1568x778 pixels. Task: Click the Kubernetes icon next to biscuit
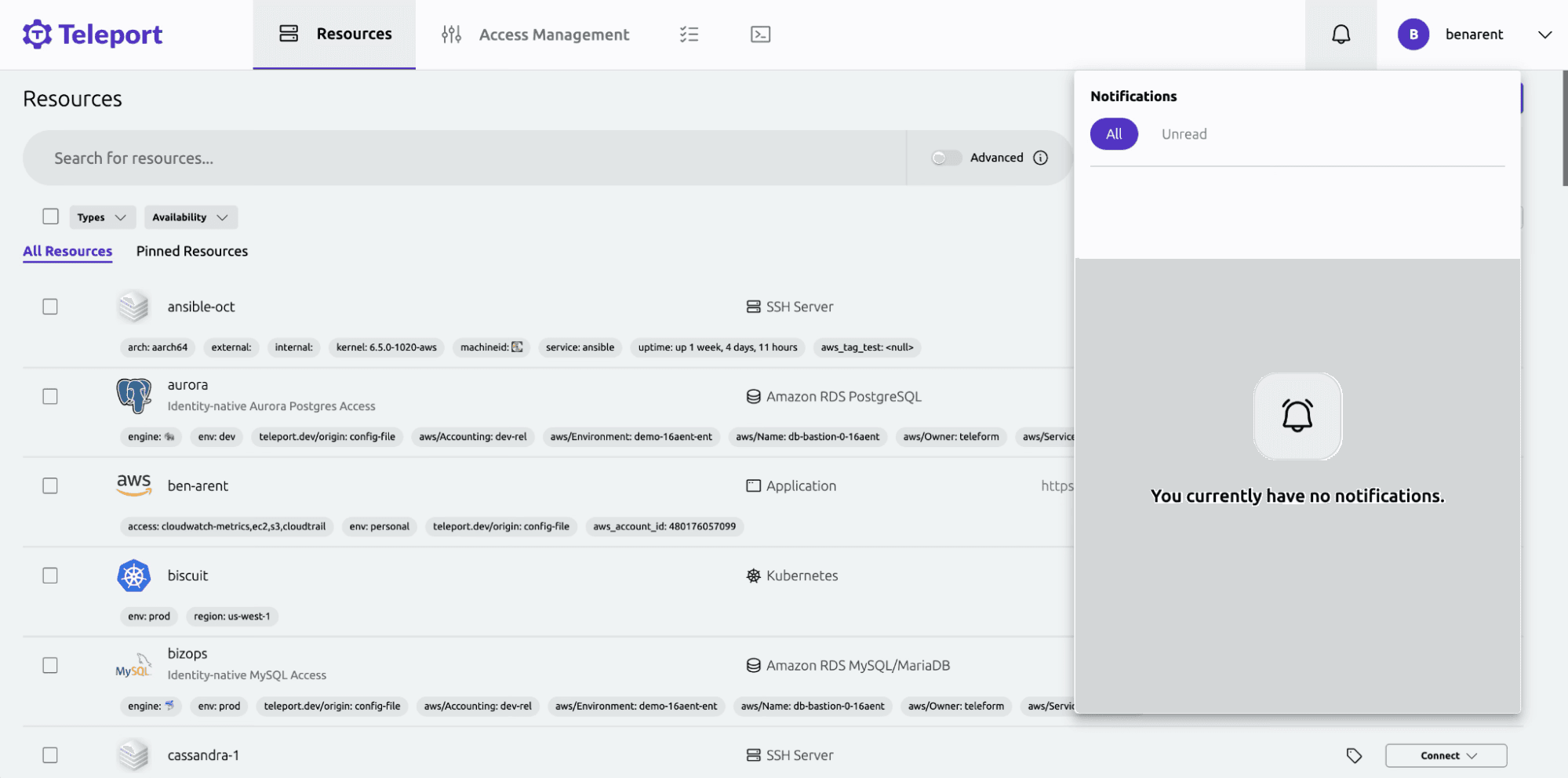pos(133,575)
